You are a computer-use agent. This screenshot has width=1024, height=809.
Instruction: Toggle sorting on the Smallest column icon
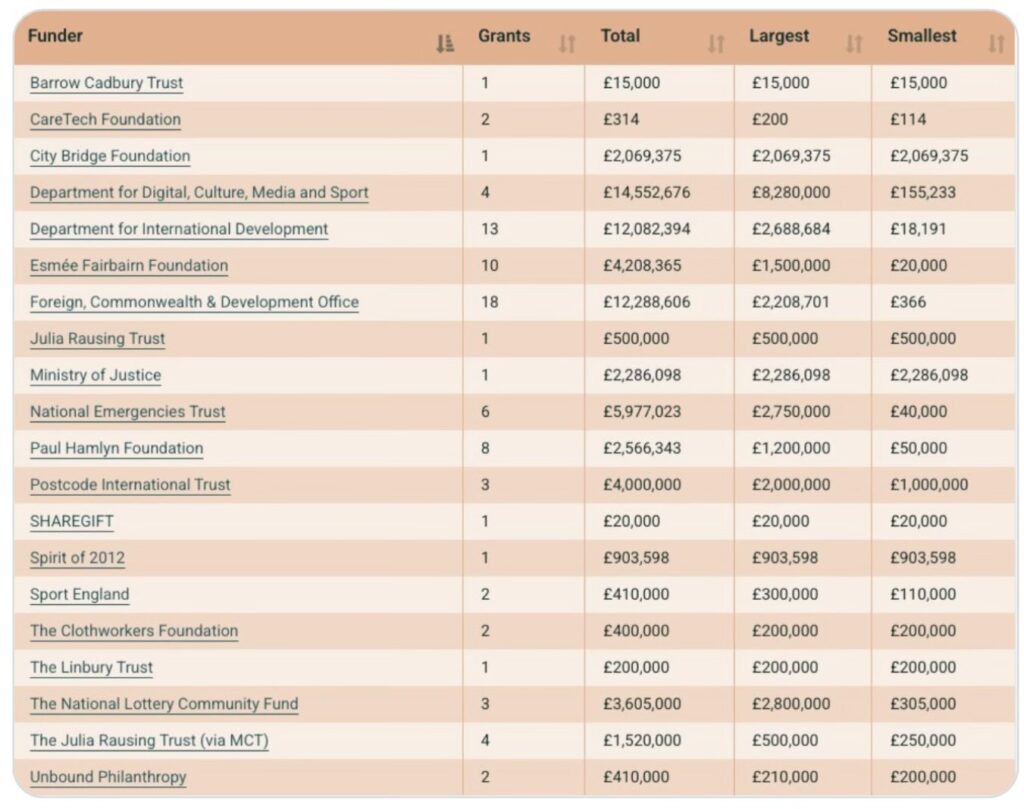point(996,43)
